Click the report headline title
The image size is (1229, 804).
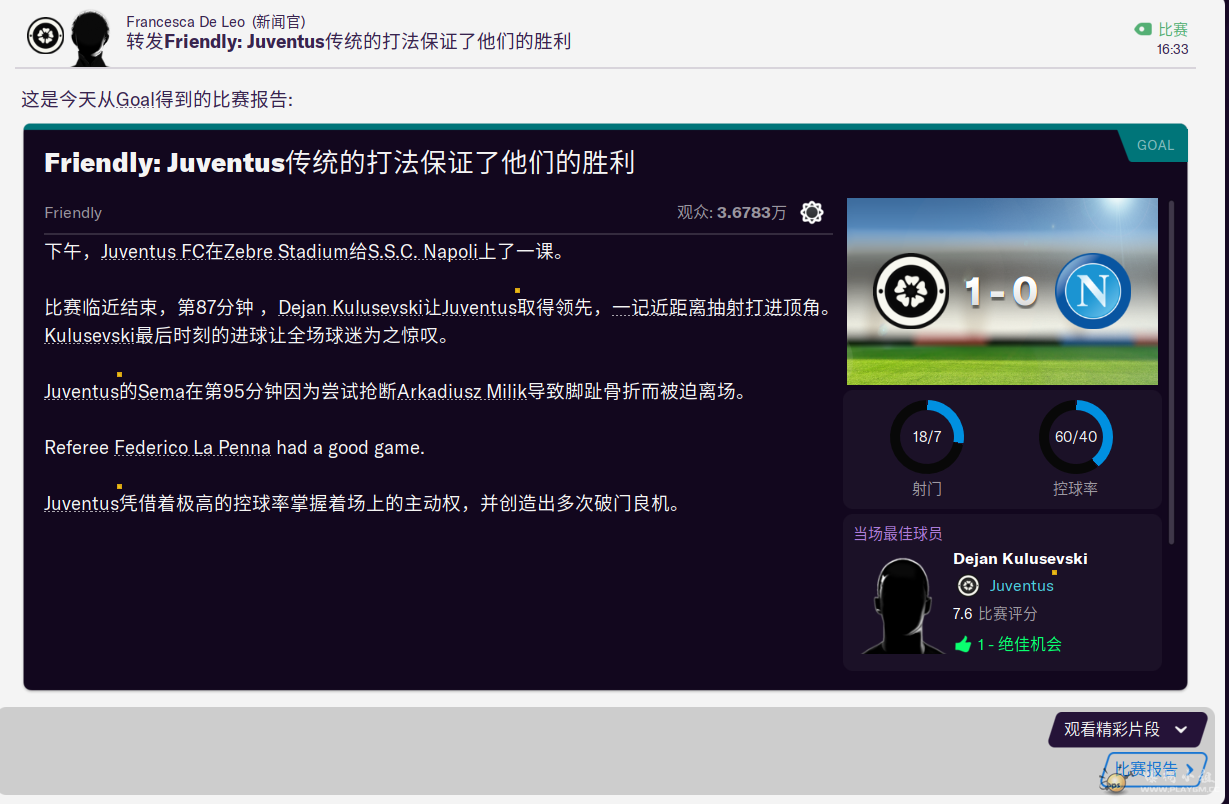[339, 163]
